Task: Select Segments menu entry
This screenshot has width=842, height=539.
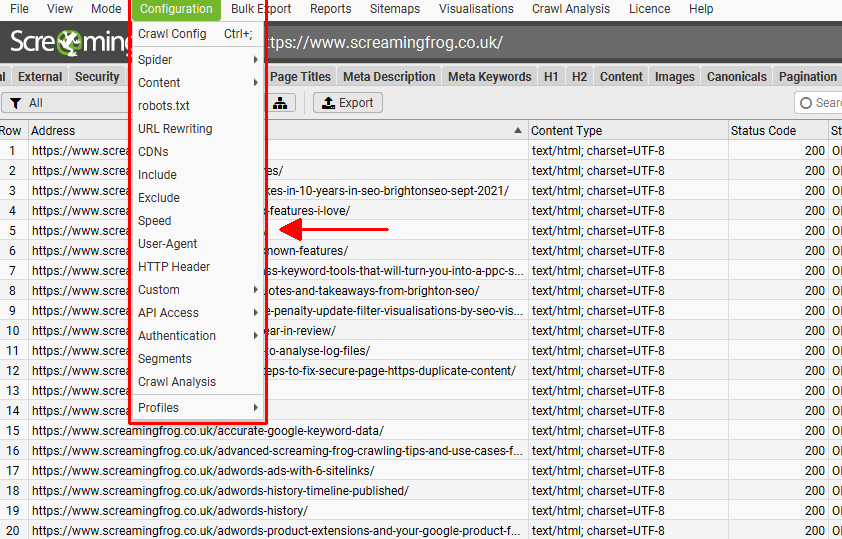Action: click(x=197, y=359)
